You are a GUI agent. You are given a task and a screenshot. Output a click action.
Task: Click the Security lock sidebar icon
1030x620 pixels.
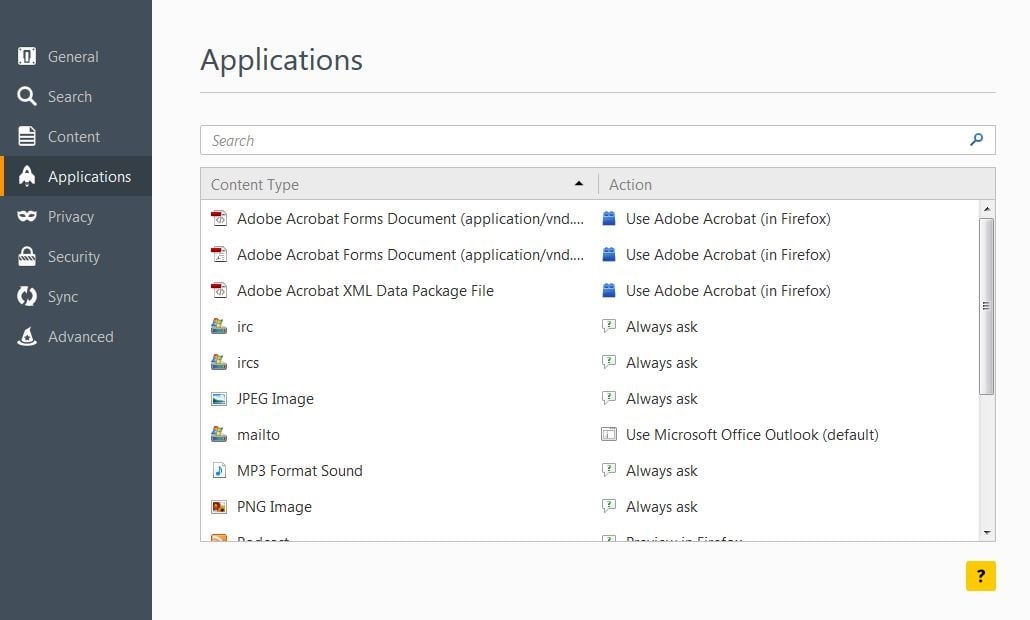click(27, 256)
